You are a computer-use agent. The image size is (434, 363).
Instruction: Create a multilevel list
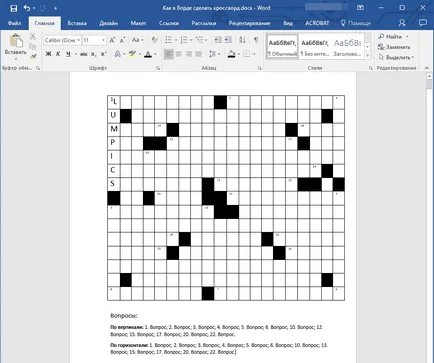pos(199,40)
